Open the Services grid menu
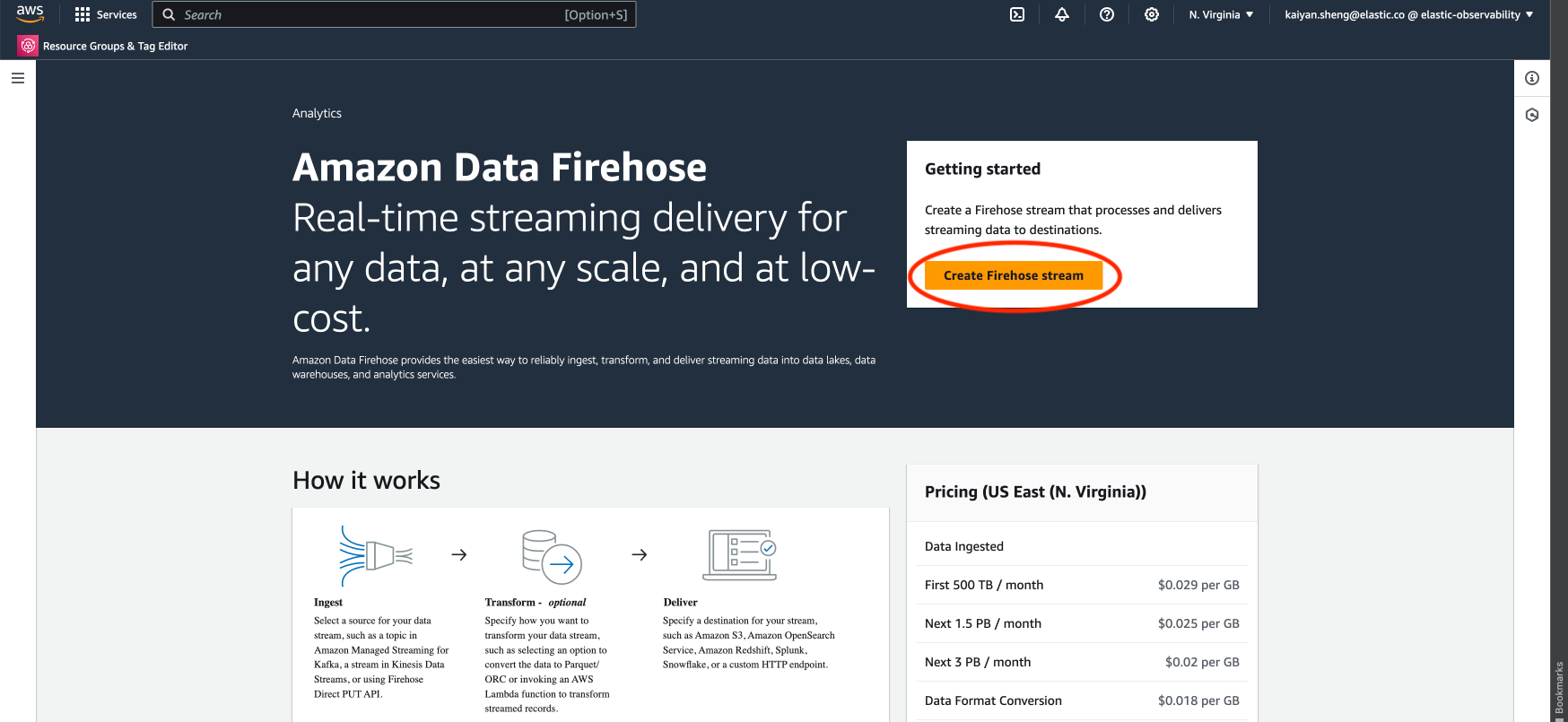This screenshot has height=722, width=1568. pyautogui.click(x=83, y=14)
